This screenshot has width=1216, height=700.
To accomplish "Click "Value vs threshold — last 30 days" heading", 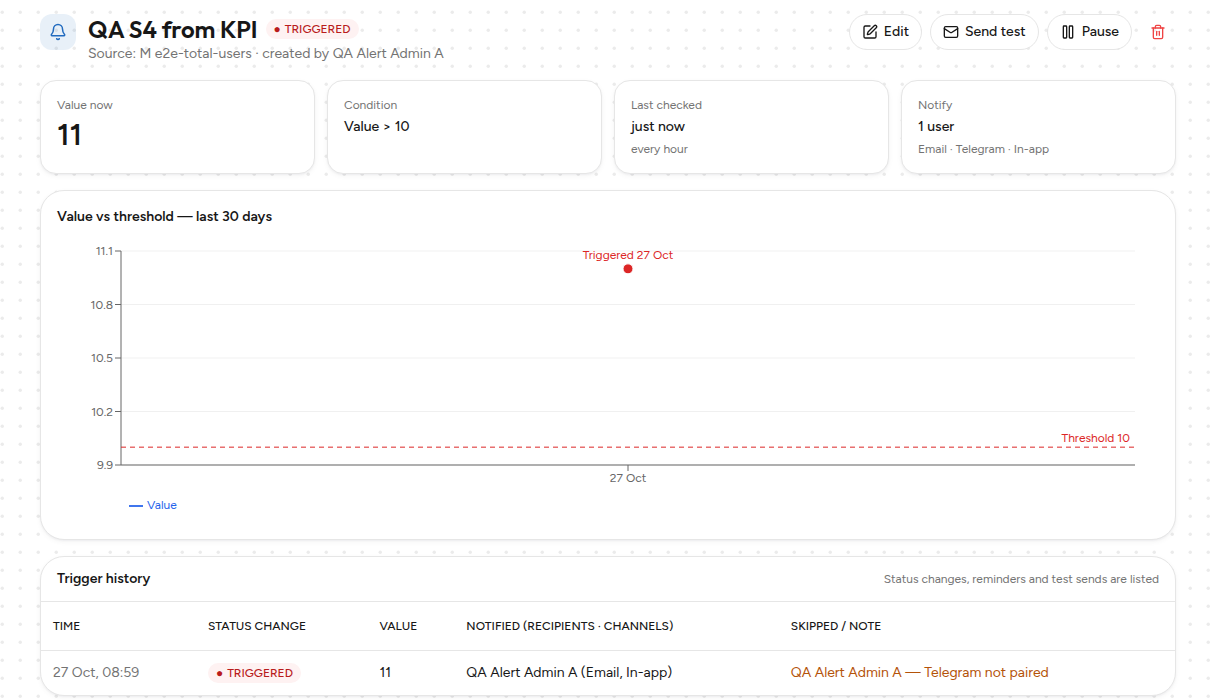I will click(x=164, y=216).
